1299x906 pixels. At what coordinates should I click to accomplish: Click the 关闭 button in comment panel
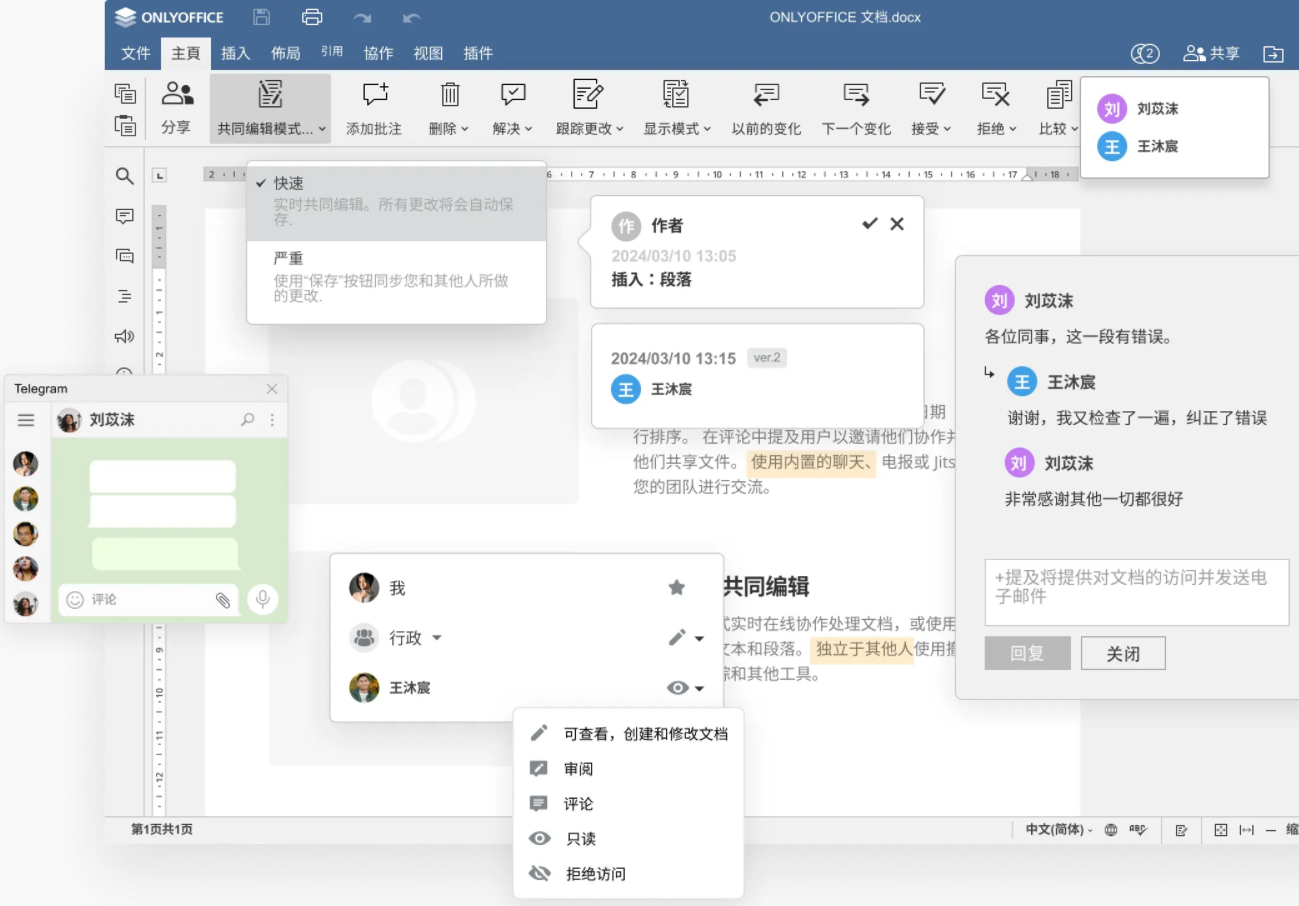click(1123, 653)
